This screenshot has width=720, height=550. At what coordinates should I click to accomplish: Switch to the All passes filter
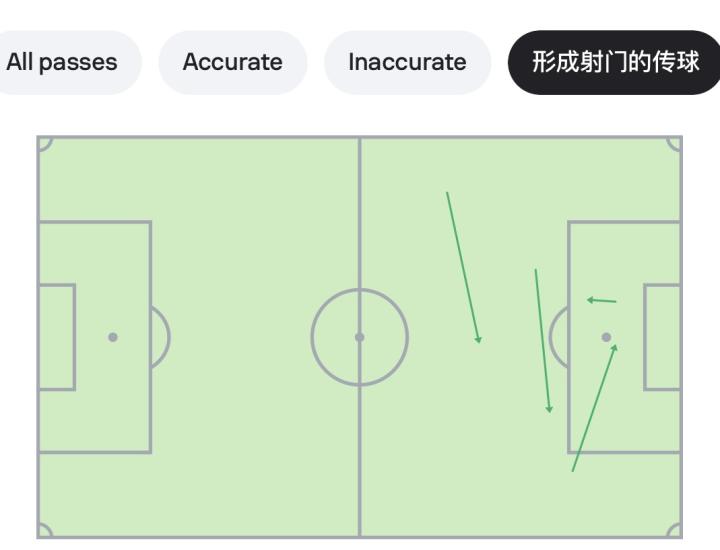(62, 62)
